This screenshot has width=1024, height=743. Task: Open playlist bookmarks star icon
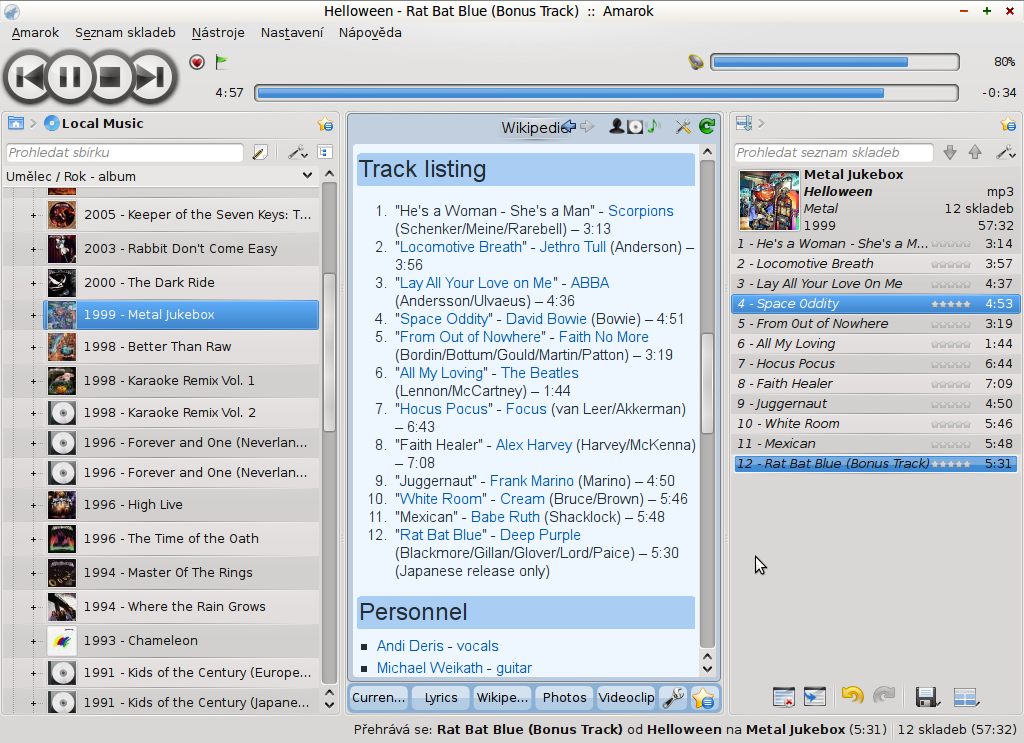coord(1008,123)
